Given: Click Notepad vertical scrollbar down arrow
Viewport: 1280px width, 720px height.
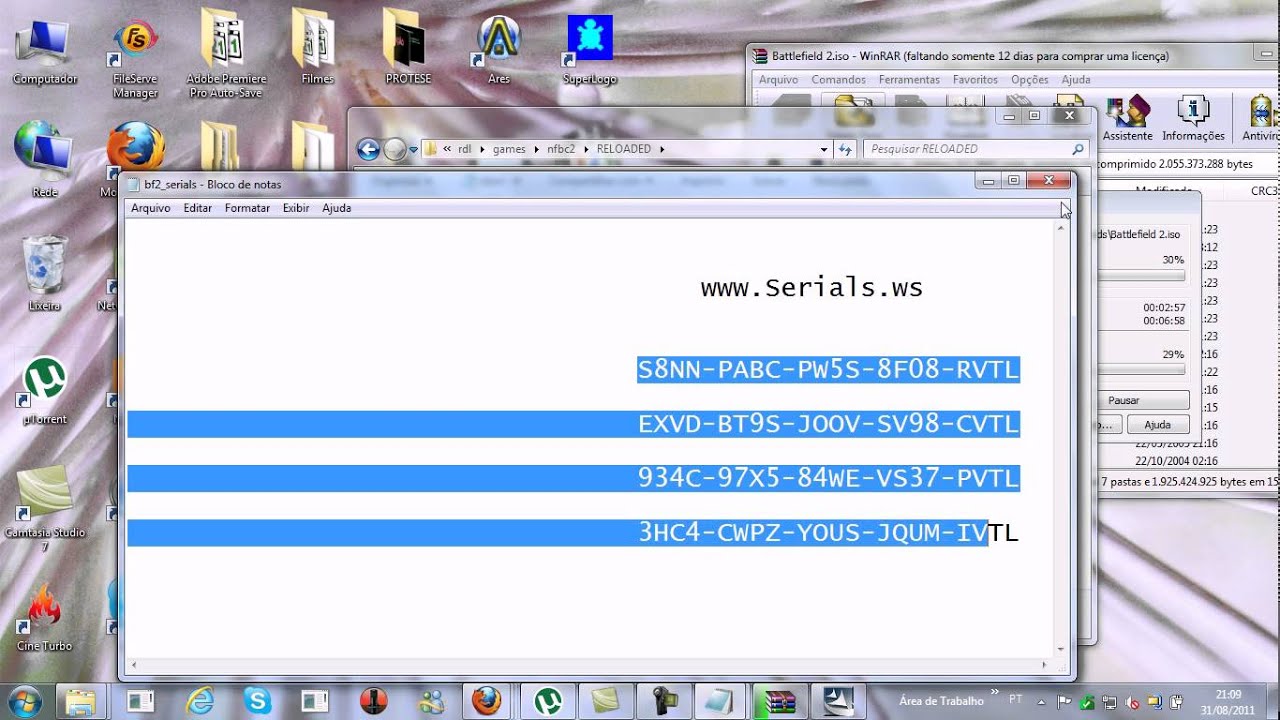Looking at the screenshot, I should 1061,650.
